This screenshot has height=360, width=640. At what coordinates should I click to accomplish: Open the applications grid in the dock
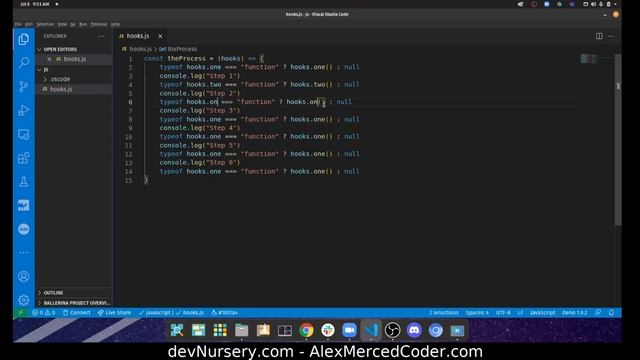click(x=220, y=330)
